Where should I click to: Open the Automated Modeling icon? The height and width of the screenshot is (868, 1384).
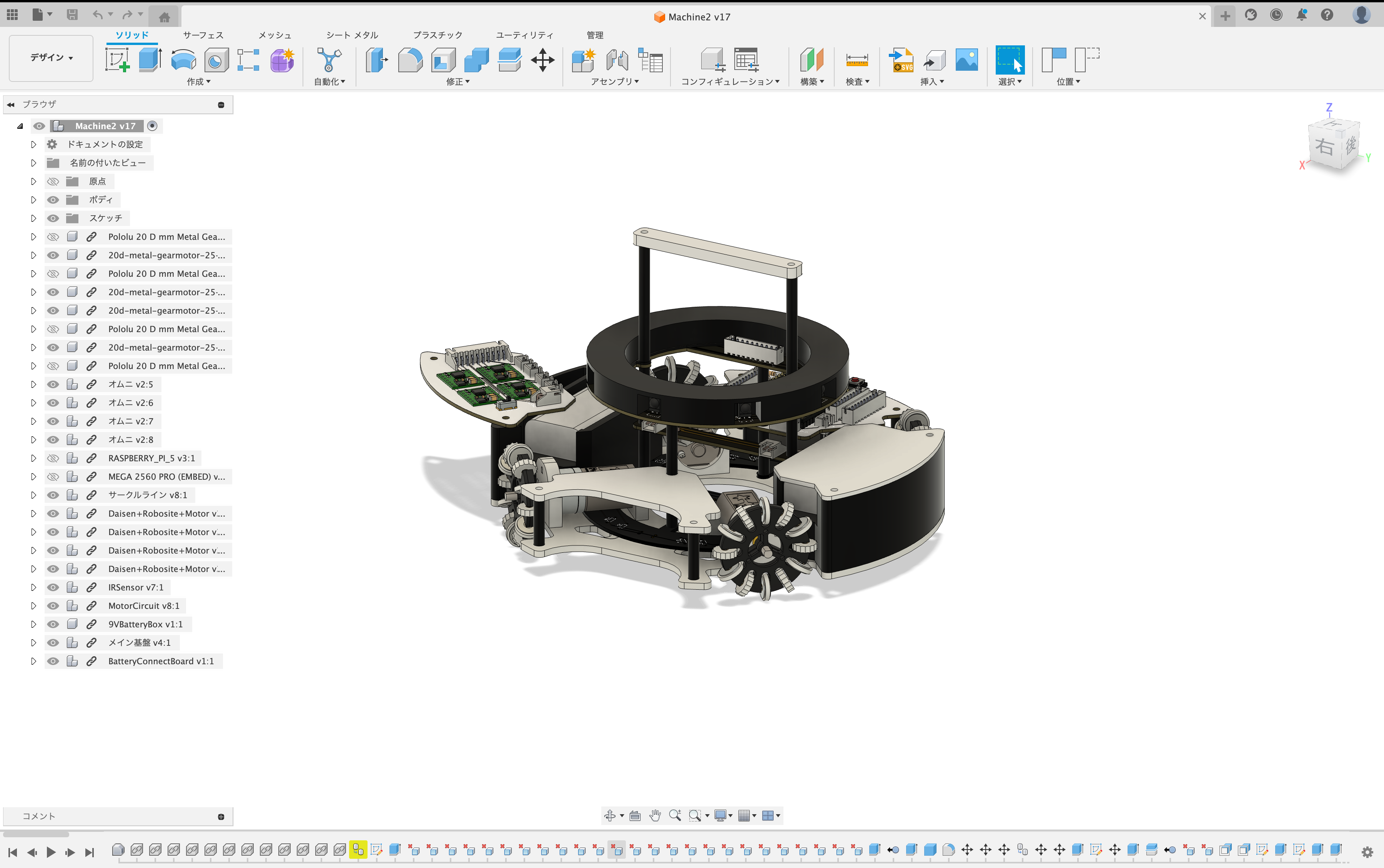pyautogui.click(x=329, y=60)
